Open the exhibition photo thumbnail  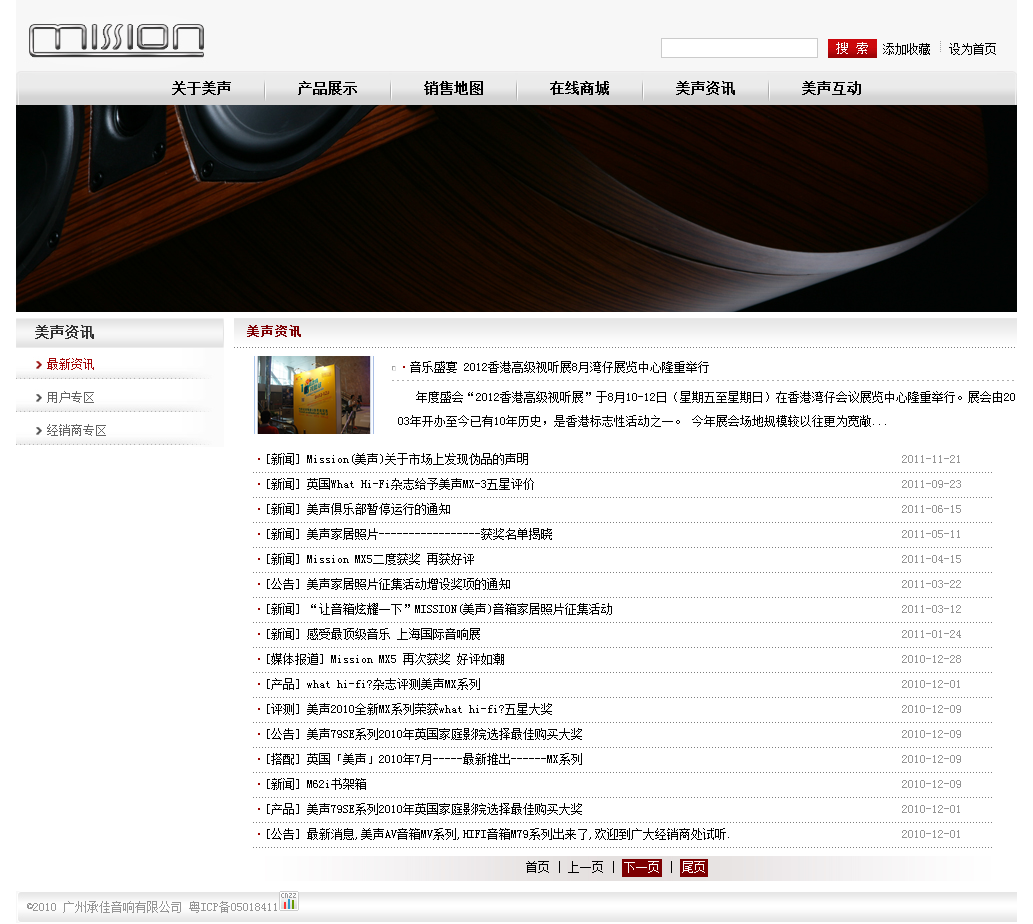click(314, 394)
